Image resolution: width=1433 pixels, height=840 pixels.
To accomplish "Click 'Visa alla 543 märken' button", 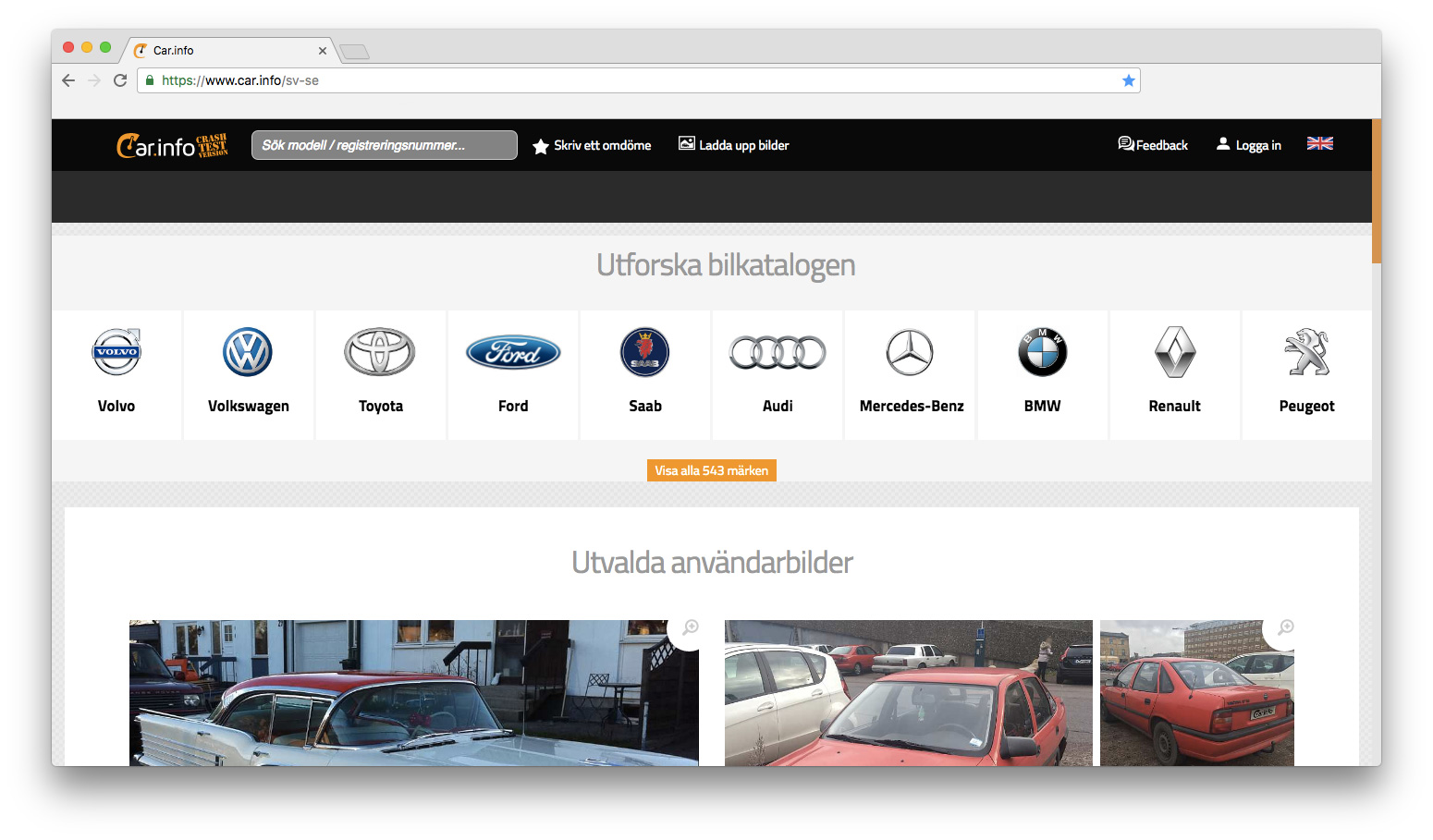I will (711, 470).
